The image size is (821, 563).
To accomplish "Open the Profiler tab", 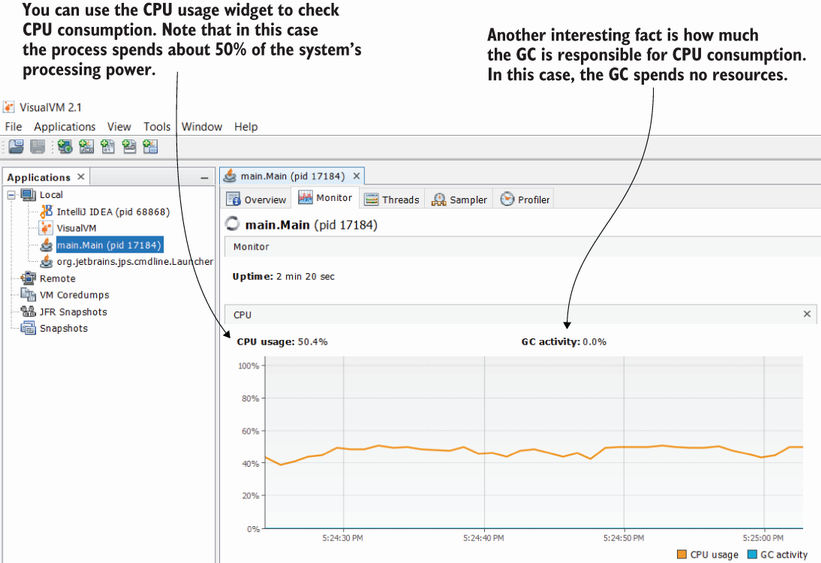I will click(525, 199).
